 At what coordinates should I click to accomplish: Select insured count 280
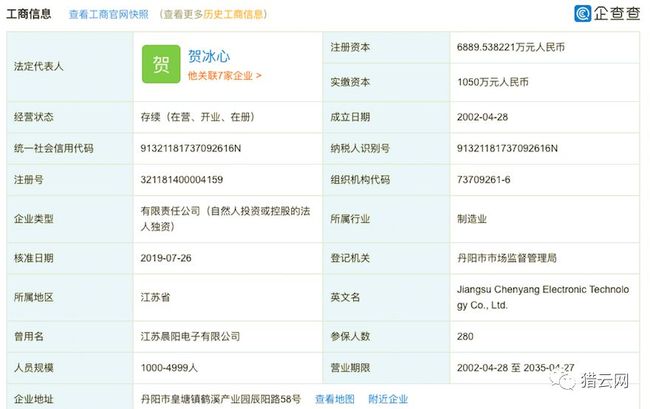[x=465, y=336]
